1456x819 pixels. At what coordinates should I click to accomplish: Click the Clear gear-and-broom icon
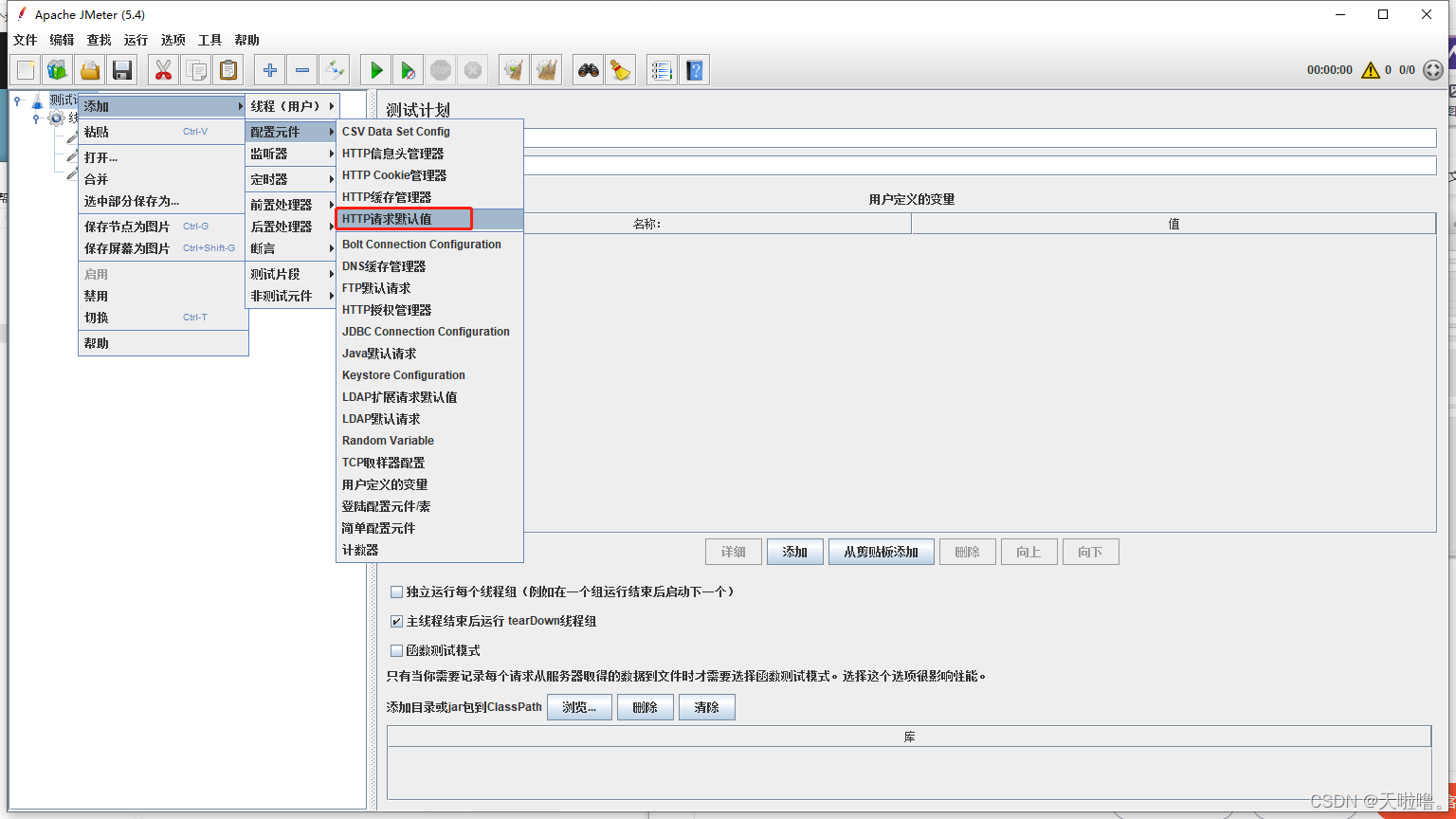click(515, 70)
